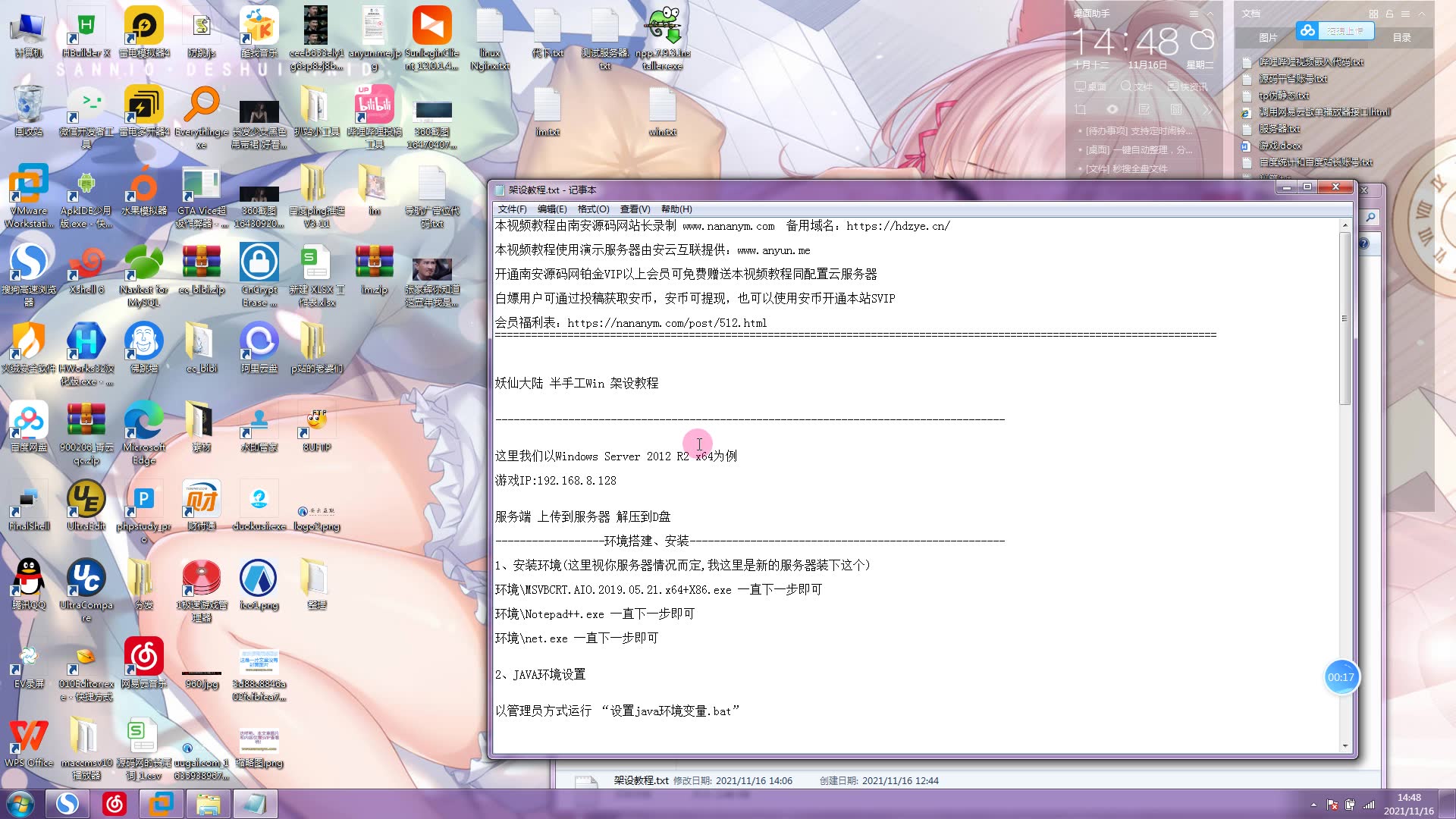Click the Baidu cloud upload button
The width and height of the screenshot is (1456, 819).
[1335, 31]
